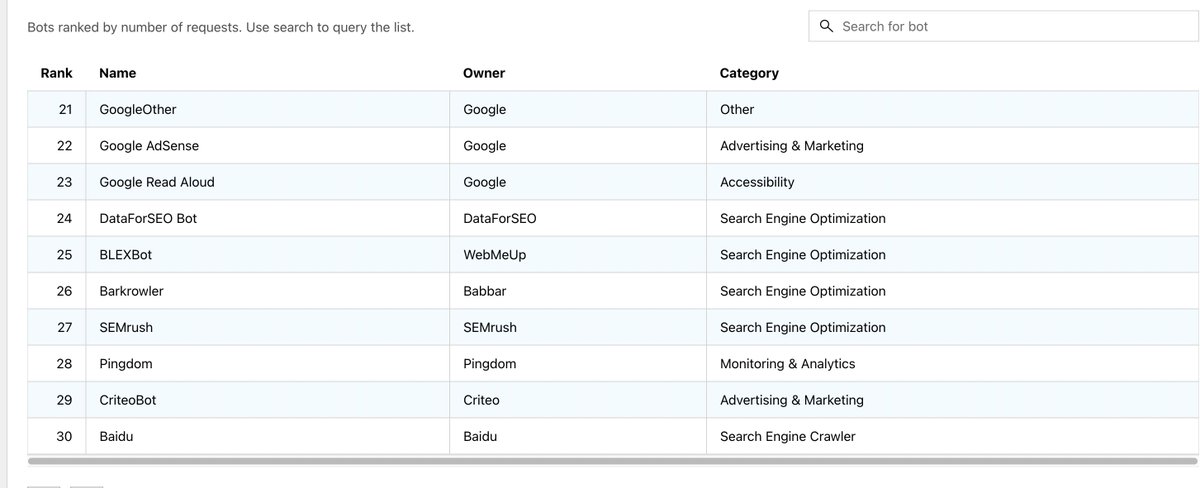The width and height of the screenshot is (1200, 488).
Task: Select the Barkrowler name cell
Action: 268,291
